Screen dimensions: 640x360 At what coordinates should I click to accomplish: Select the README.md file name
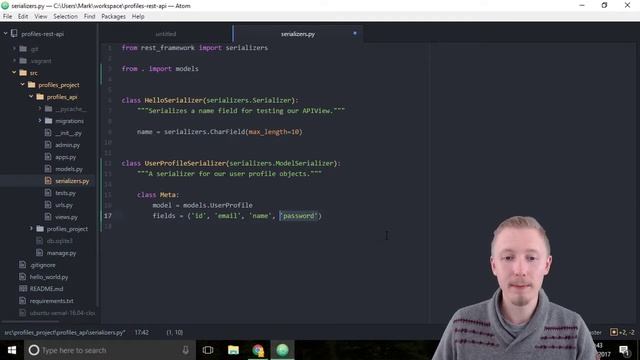47,289
